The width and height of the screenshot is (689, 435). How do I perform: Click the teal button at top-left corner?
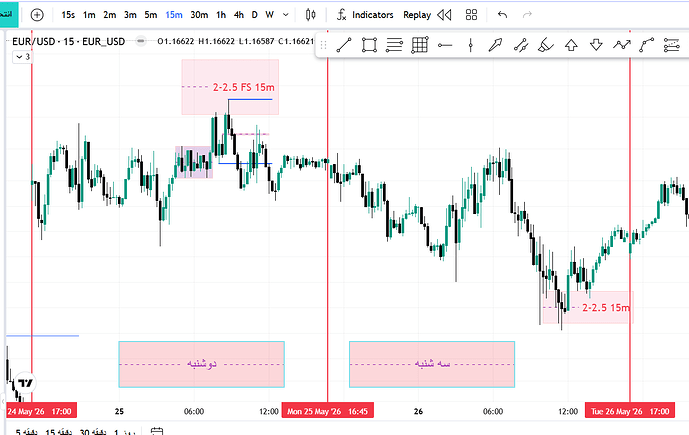9,14
